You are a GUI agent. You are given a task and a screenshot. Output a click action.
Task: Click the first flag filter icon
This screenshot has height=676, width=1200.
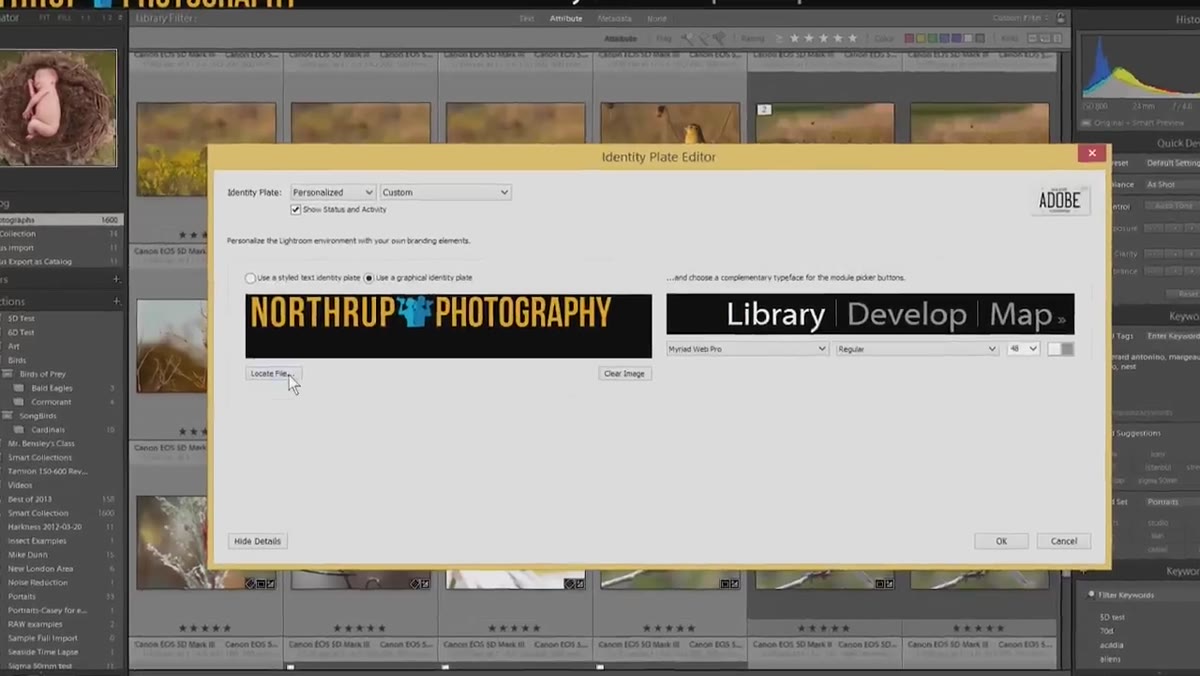click(689, 39)
